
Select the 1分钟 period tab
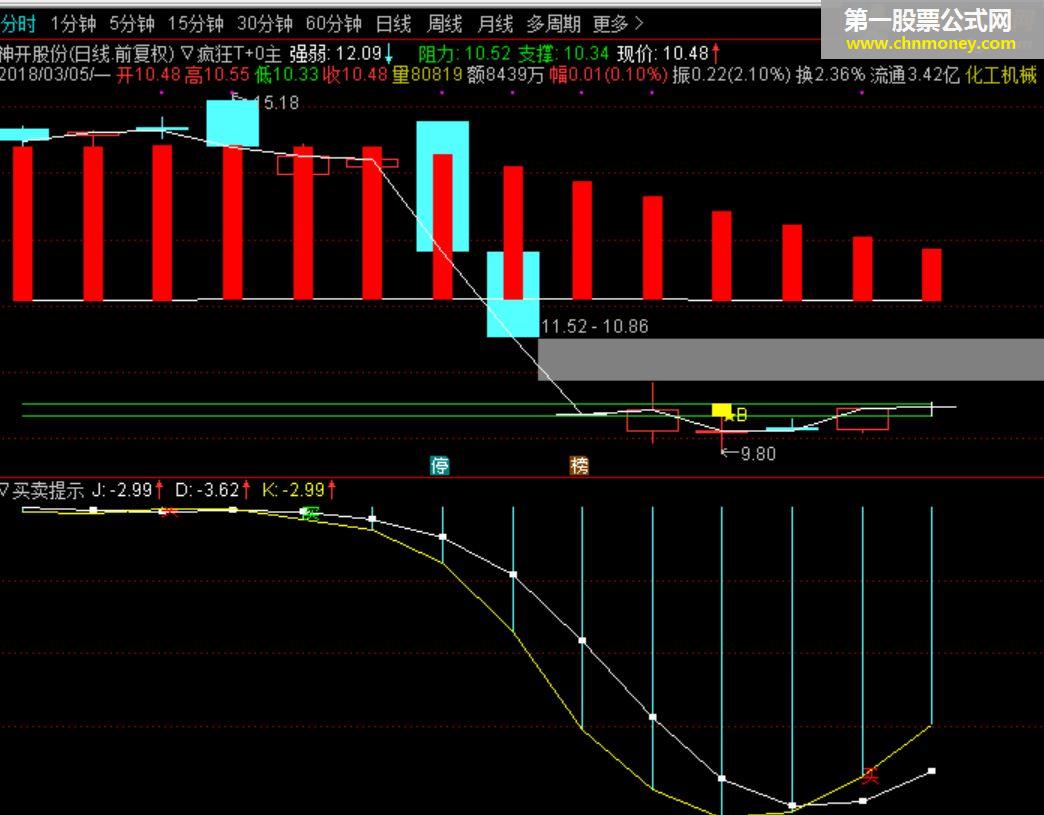coord(73,25)
